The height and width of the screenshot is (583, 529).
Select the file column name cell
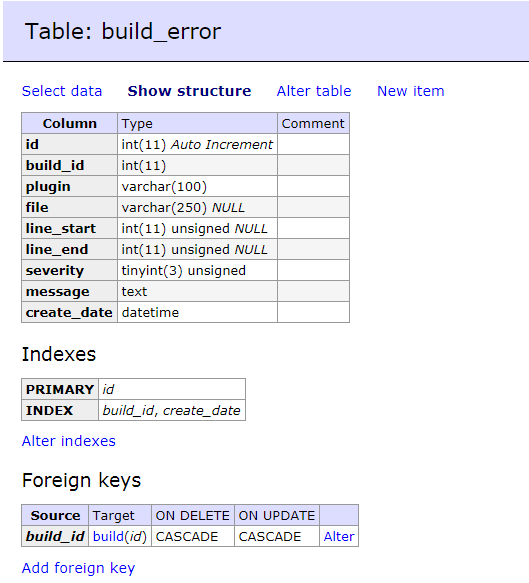[70, 207]
